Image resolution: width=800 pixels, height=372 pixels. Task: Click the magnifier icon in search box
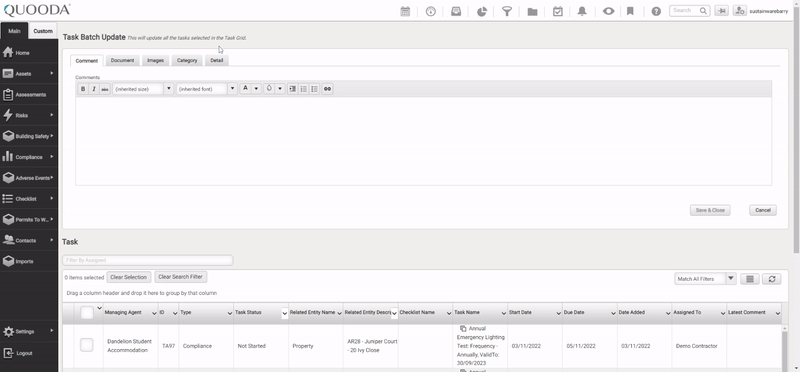(x=703, y=11)
